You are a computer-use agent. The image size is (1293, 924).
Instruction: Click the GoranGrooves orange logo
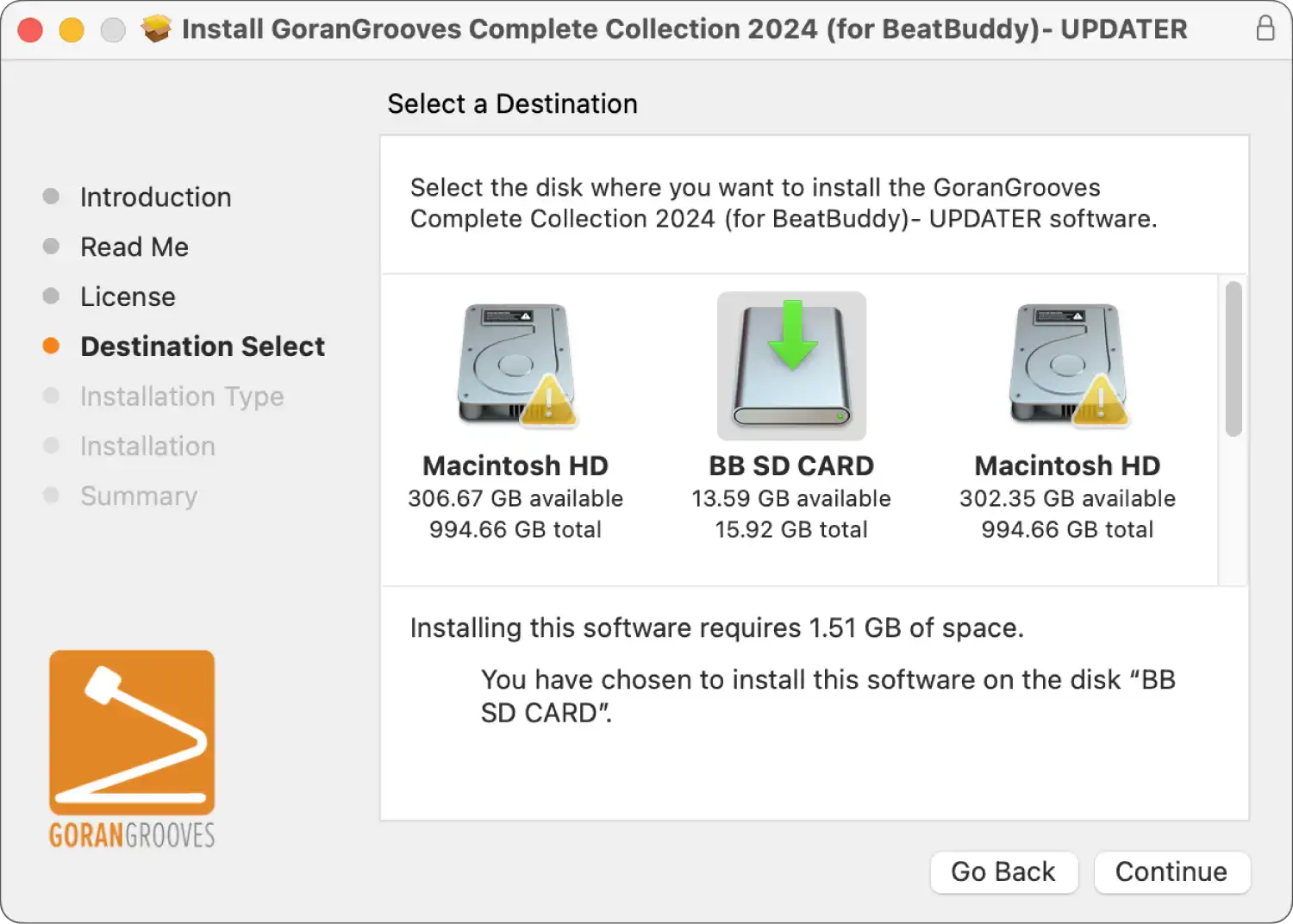coord(132,733)
